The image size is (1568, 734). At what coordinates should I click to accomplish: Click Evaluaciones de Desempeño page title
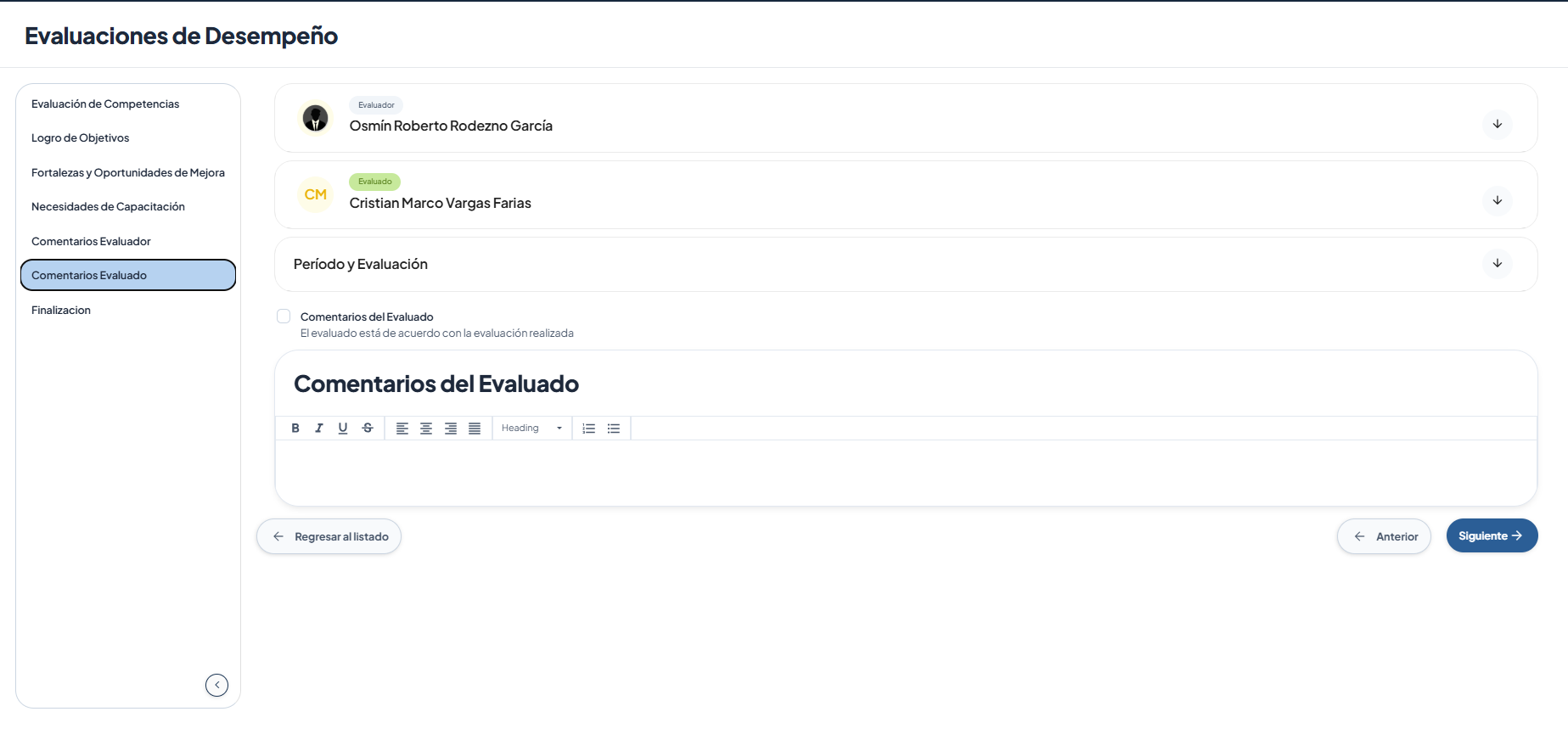click(x=181, y=36)
